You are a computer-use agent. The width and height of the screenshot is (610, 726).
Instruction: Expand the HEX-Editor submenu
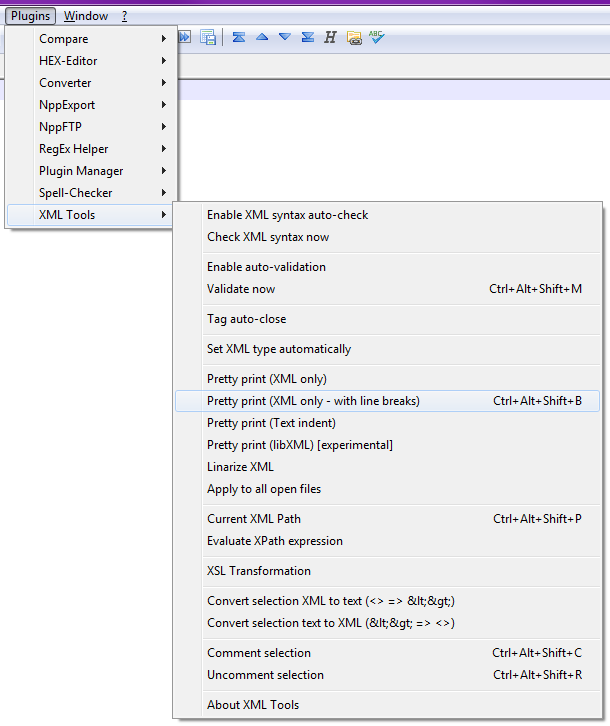click(91, 61)
